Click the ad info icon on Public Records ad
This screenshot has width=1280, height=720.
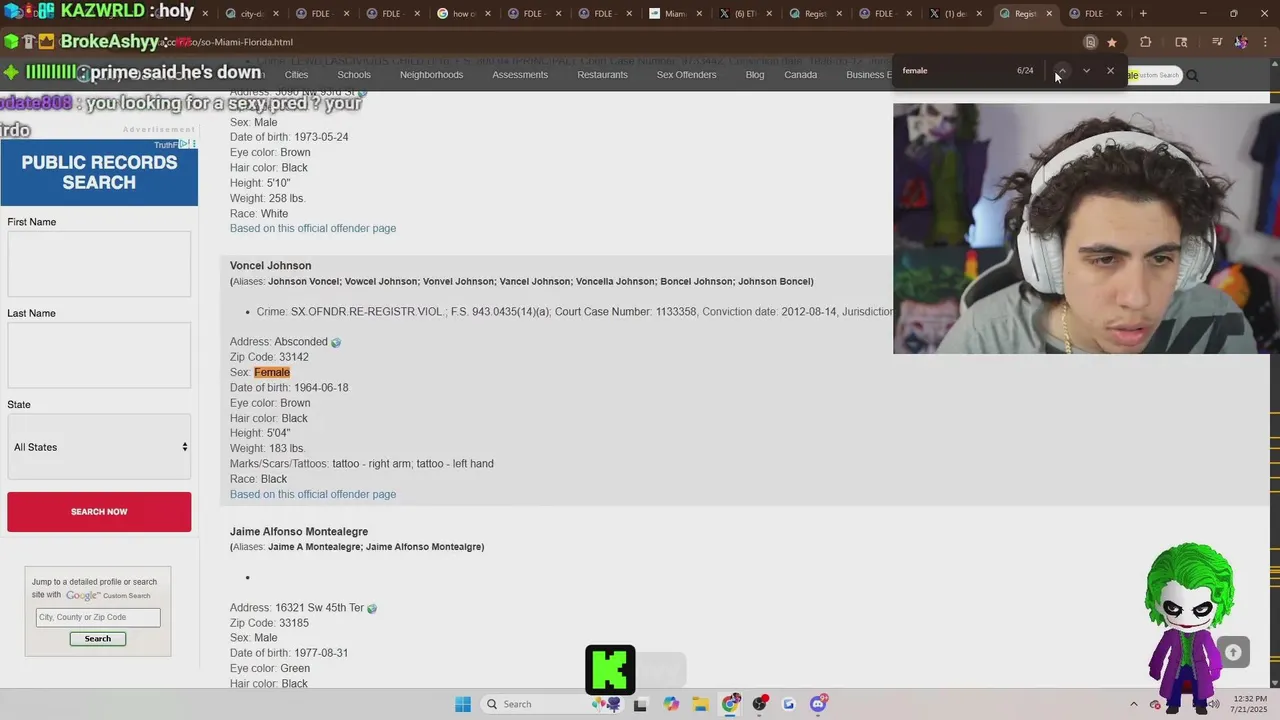click(x=183, y=144)
